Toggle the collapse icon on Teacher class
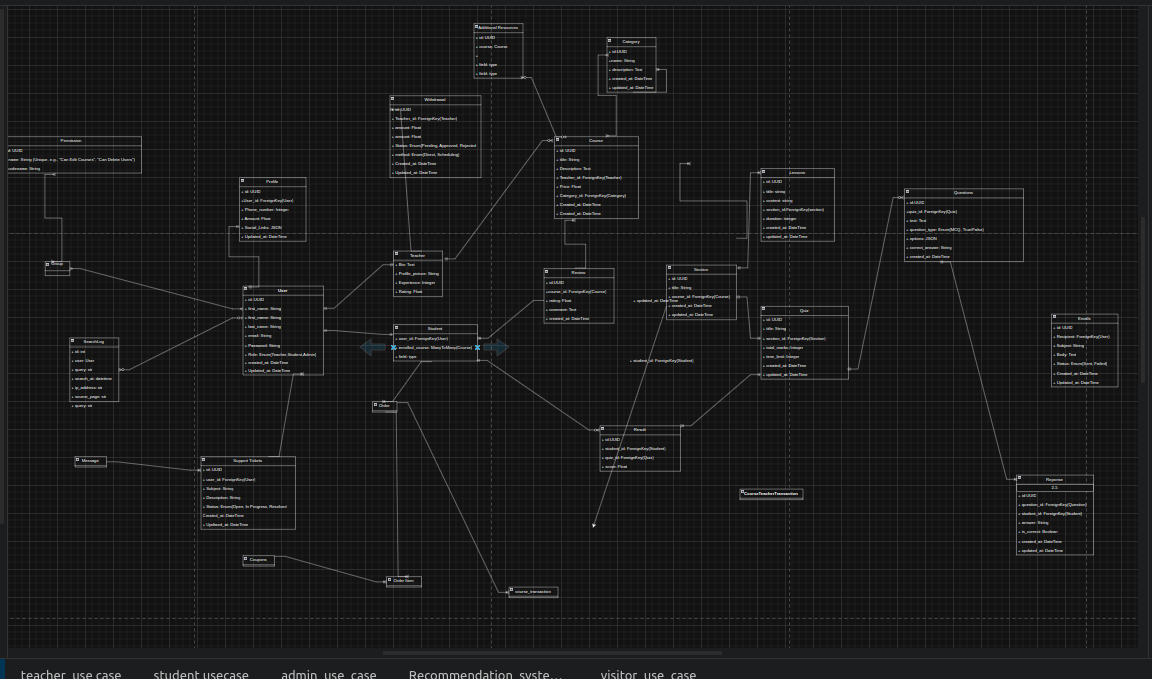Screen dimensions: 1152x679 pyautogui.click(x=397, y=254)
